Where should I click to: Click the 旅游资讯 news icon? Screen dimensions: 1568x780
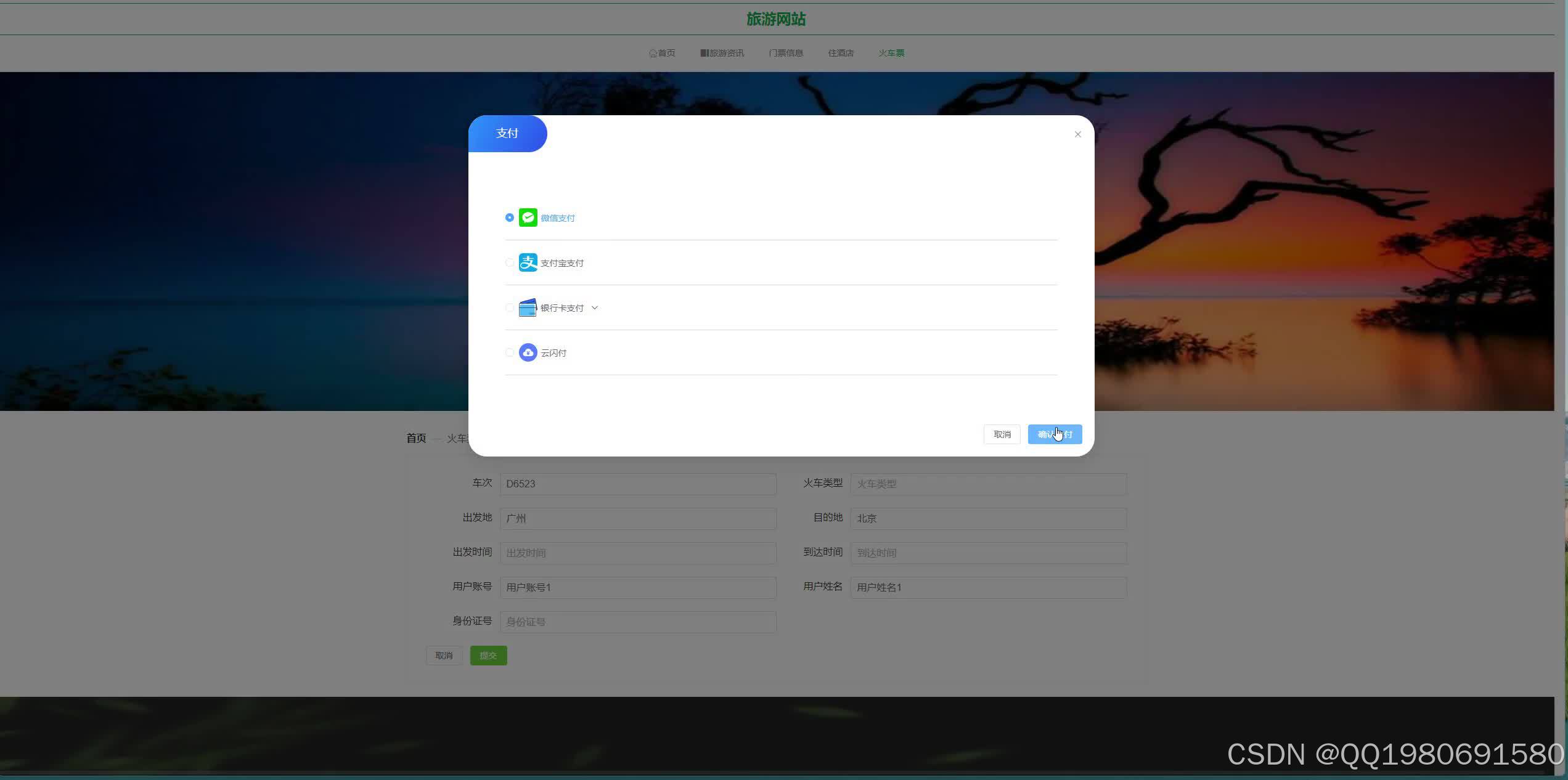704,53
